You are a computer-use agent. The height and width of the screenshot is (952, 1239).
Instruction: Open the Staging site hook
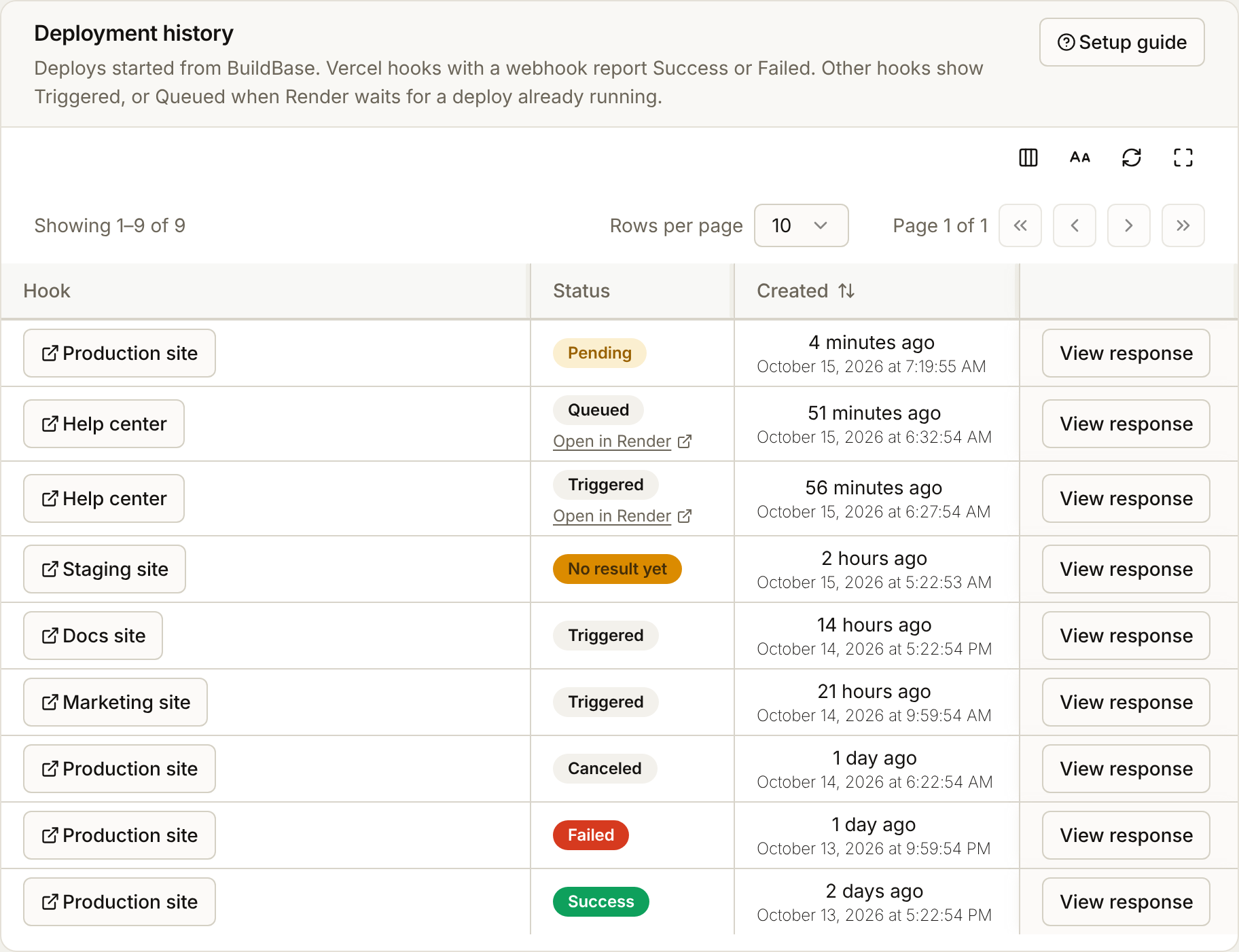coord(105,569)
